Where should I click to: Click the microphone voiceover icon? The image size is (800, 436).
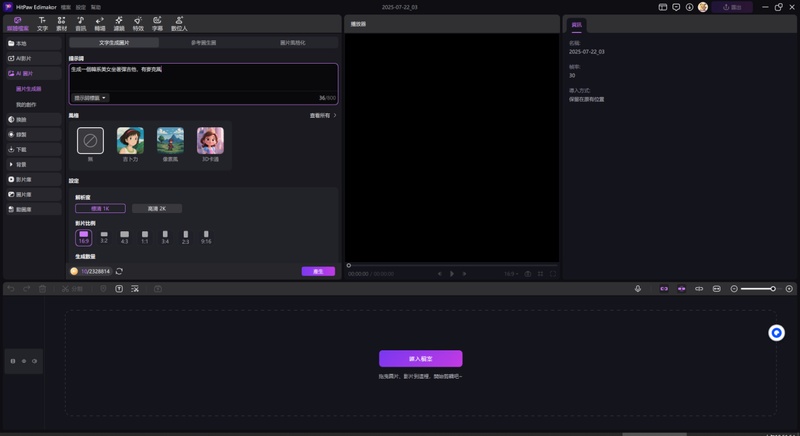(638, 289)
